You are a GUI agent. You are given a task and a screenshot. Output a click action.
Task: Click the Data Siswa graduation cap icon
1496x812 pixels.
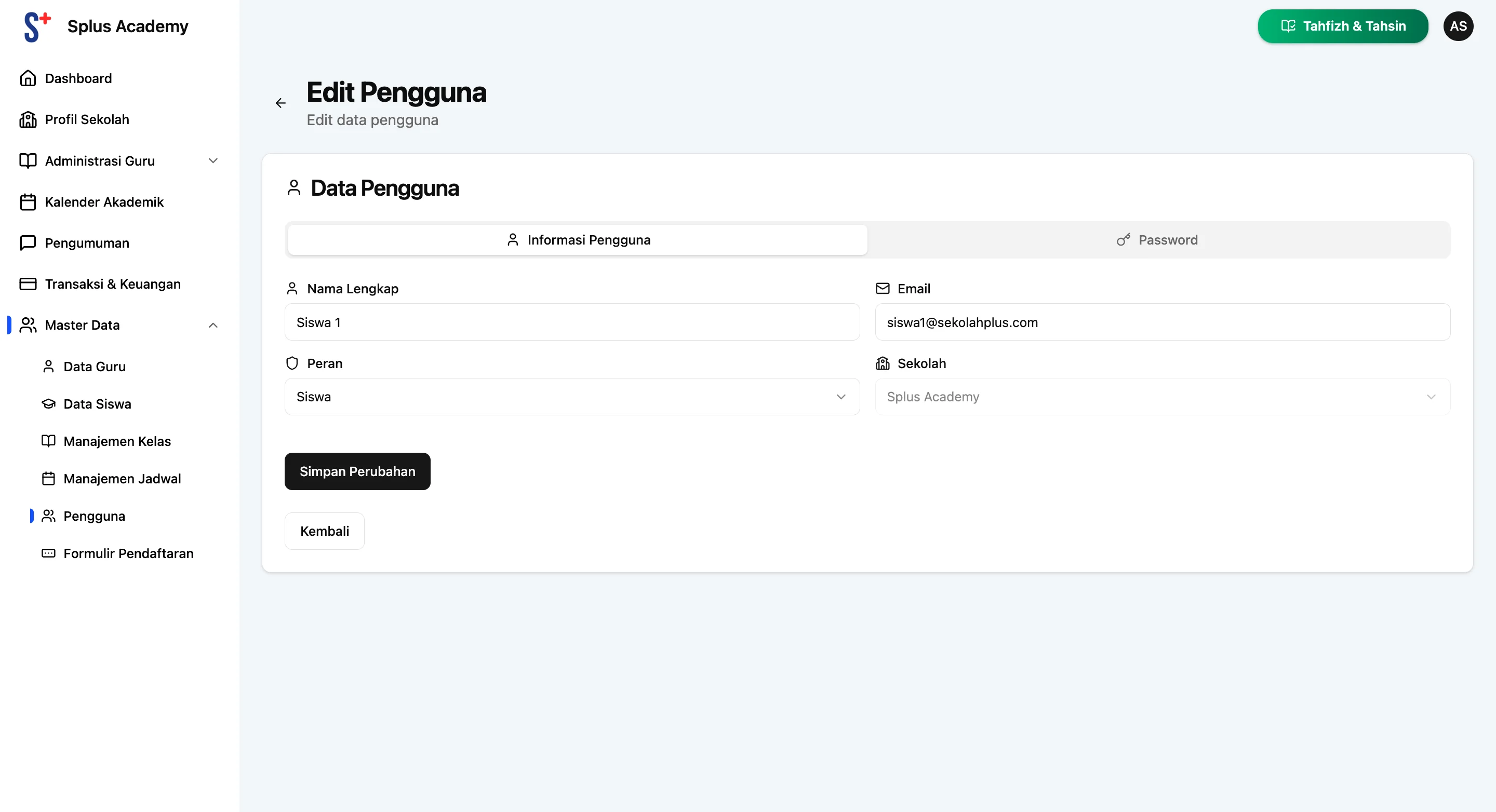(x=48, y=403)
